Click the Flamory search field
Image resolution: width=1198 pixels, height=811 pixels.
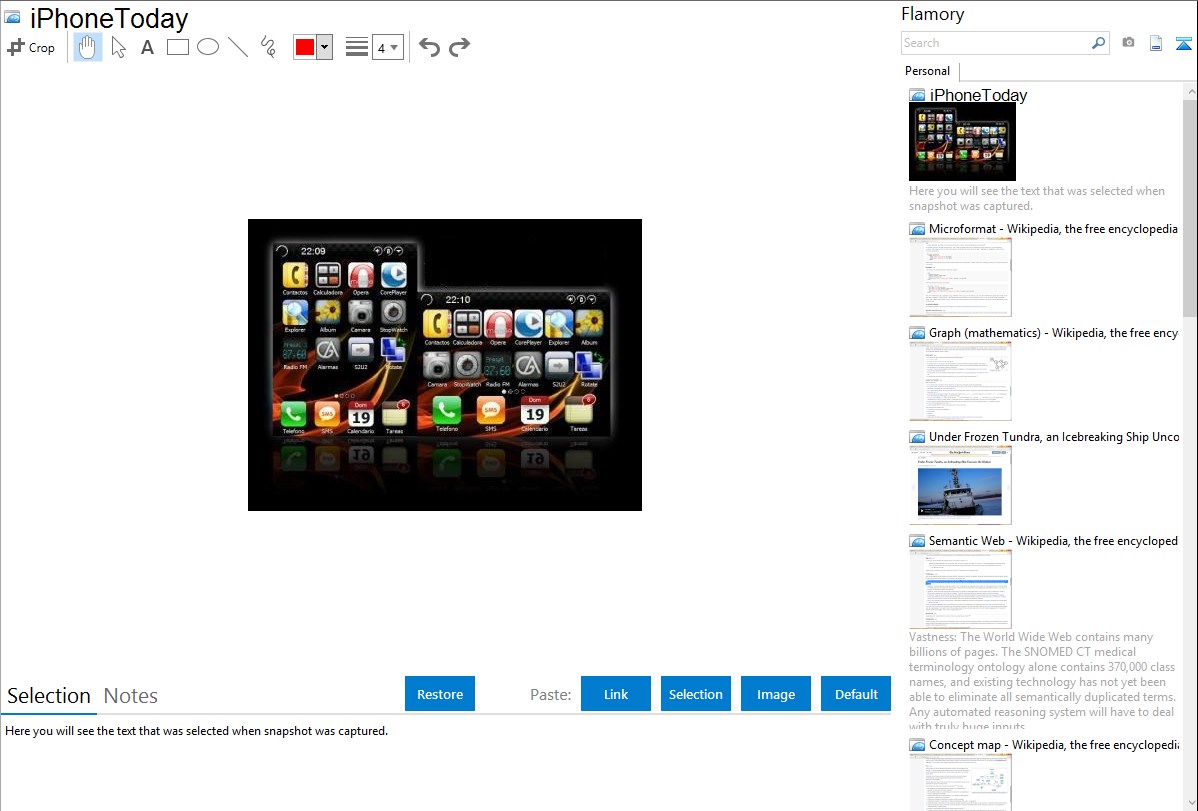(x=996, y=43)
